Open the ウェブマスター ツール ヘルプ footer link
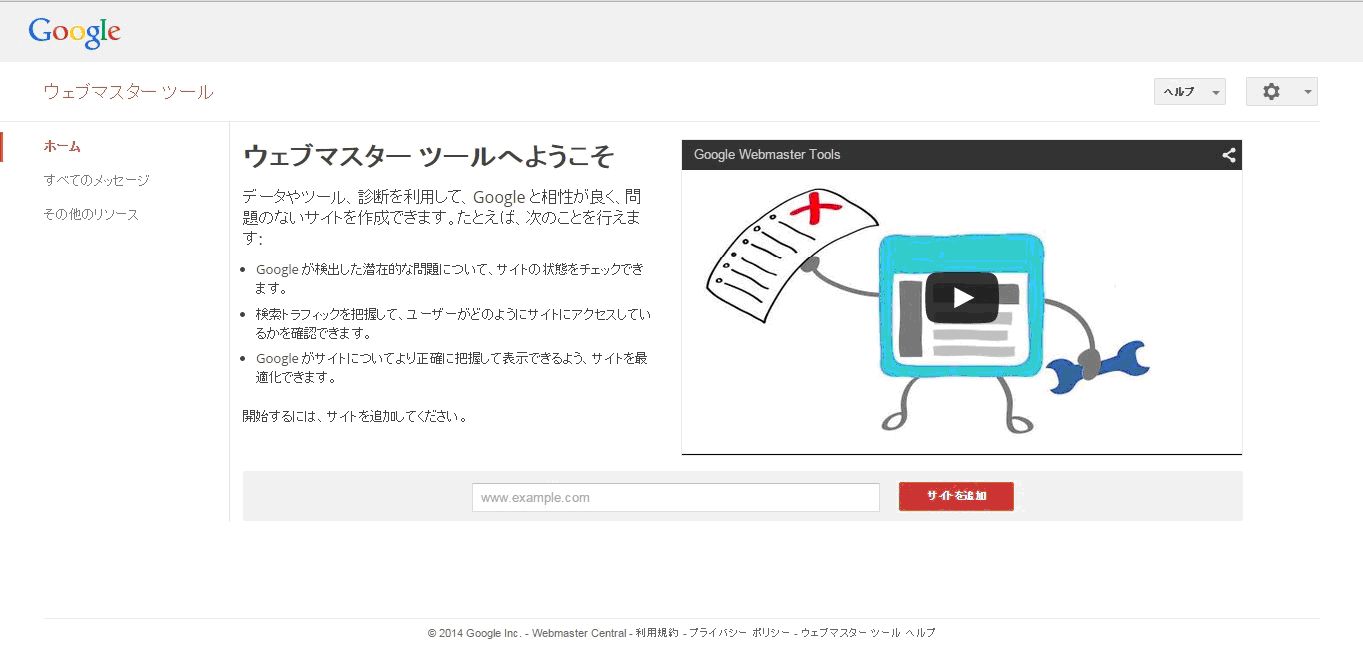 pos(868,633)
